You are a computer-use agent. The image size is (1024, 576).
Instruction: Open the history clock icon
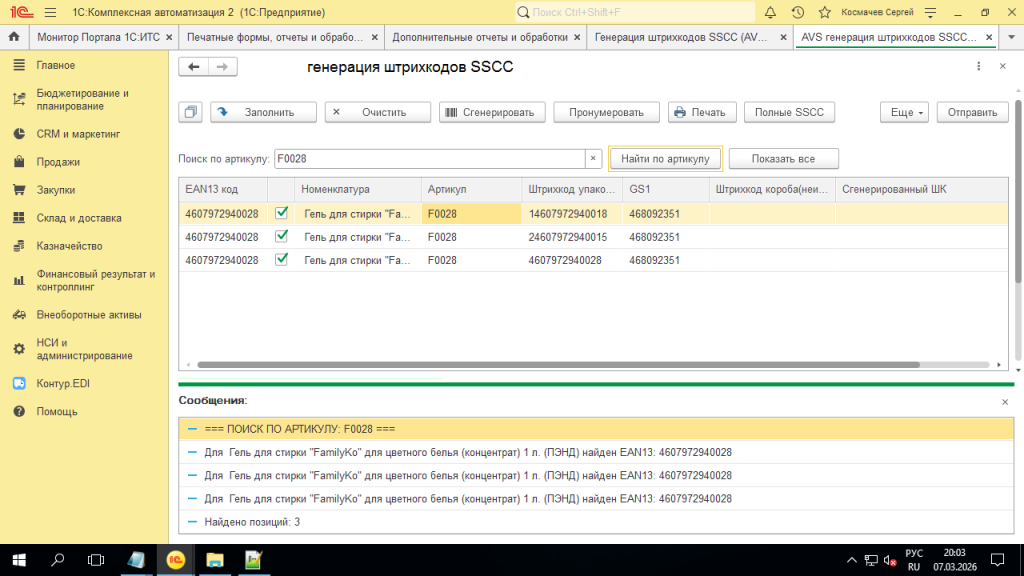797,13
